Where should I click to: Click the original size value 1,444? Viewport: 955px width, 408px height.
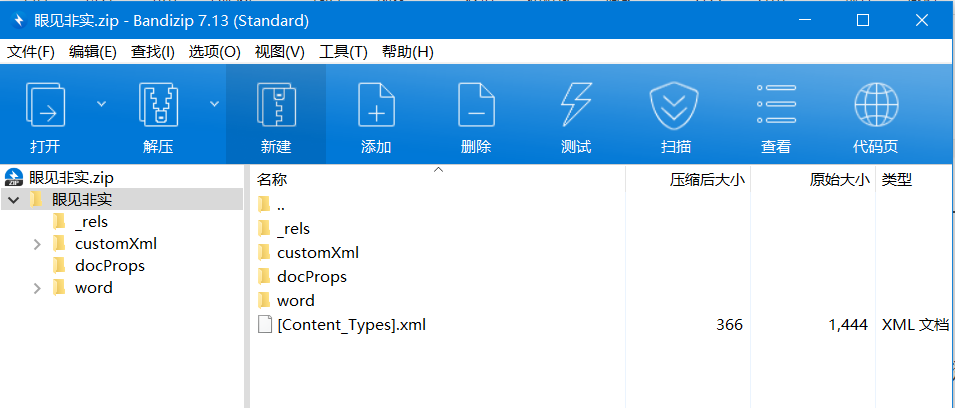pyautogui.click(x=848, y=325)
